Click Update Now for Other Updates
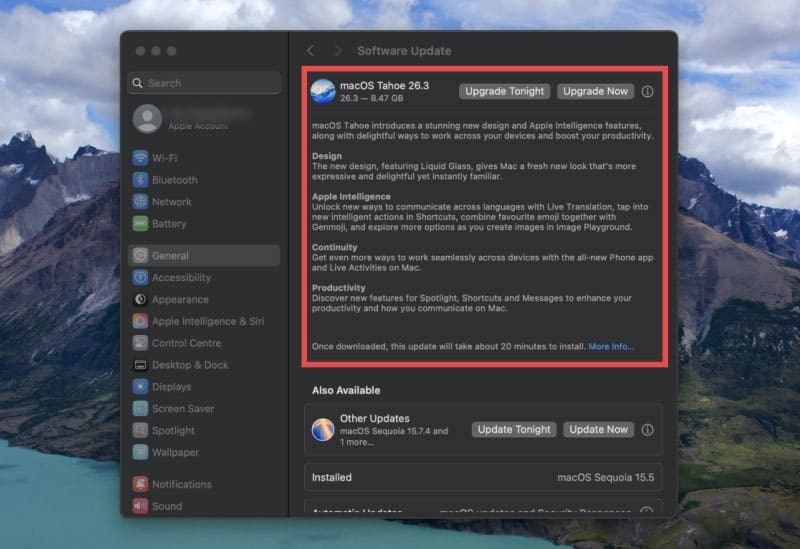Image resolution: width=800 pixels, height=549 pixels. point(598,430)
